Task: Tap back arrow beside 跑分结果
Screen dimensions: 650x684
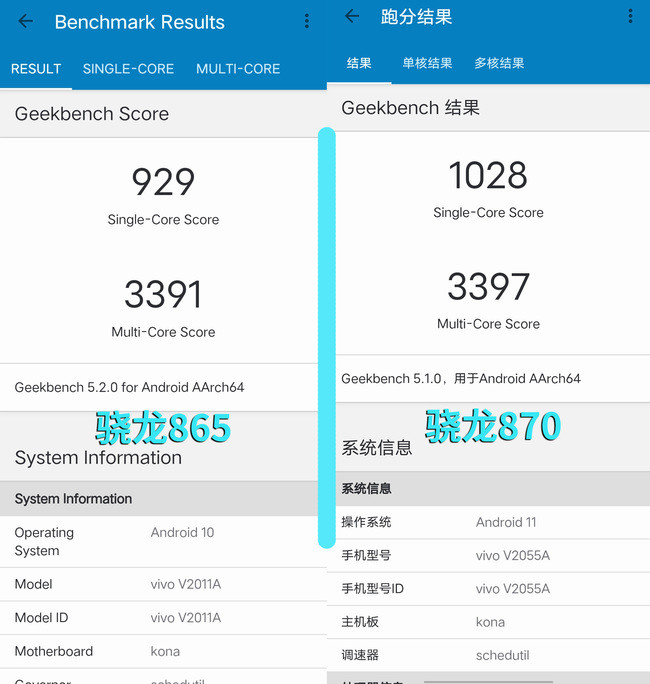Action: [x=352, y=17]
